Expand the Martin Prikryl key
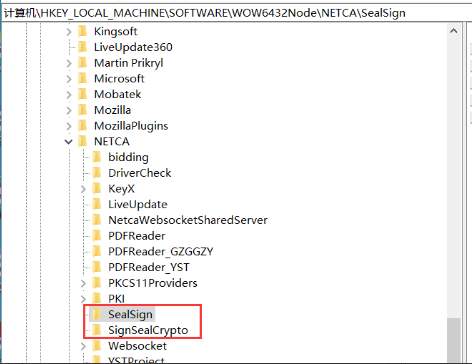Viewport: 472px width, 364px height. tap(69, 63)
